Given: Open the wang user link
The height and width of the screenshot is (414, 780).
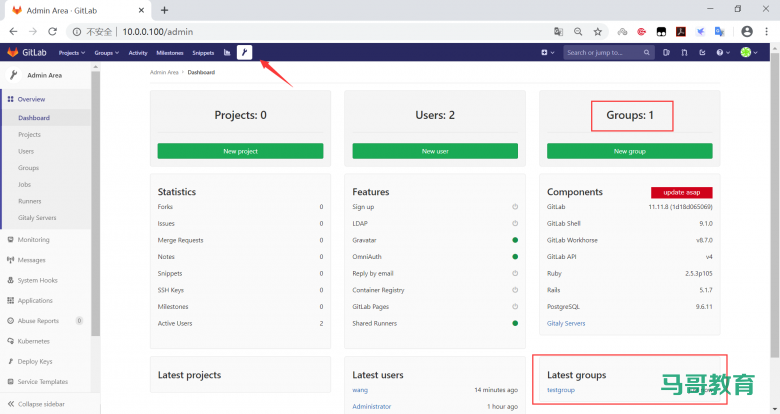Looking at the screenshot, I should point(360,390).
